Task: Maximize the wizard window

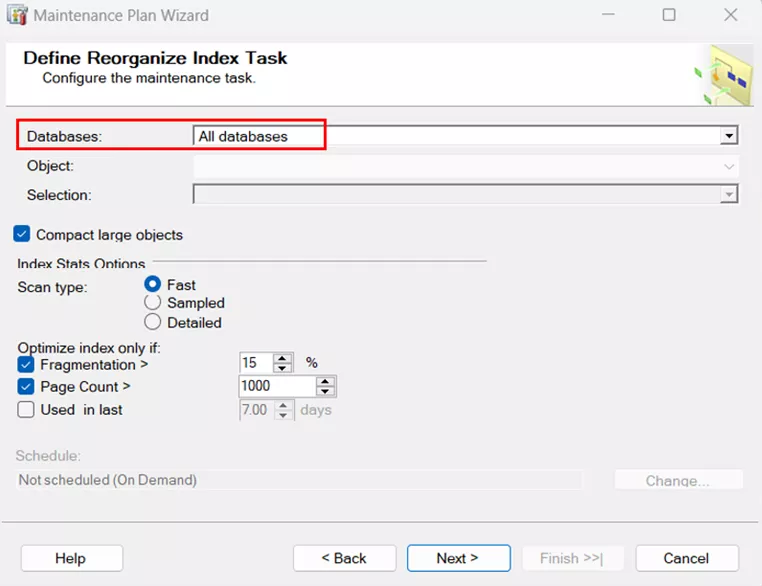Action: pos(669,15)
